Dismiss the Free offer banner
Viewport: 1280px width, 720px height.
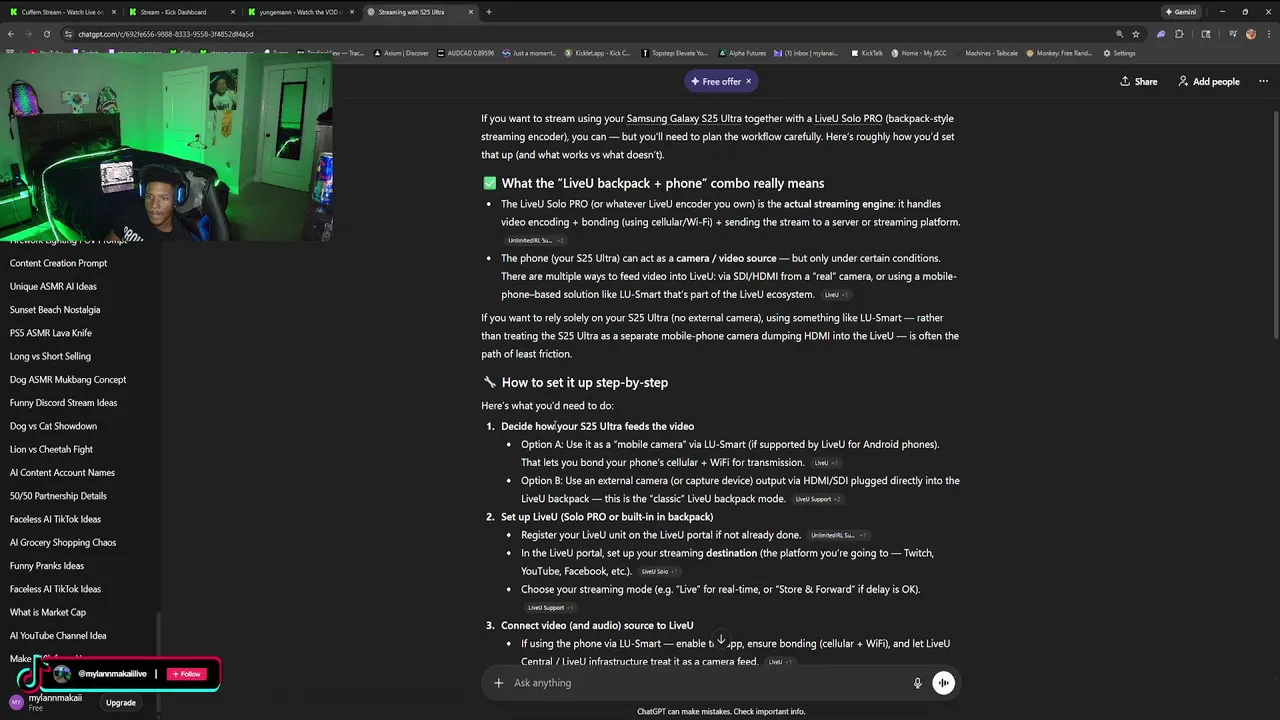[748, 81]
